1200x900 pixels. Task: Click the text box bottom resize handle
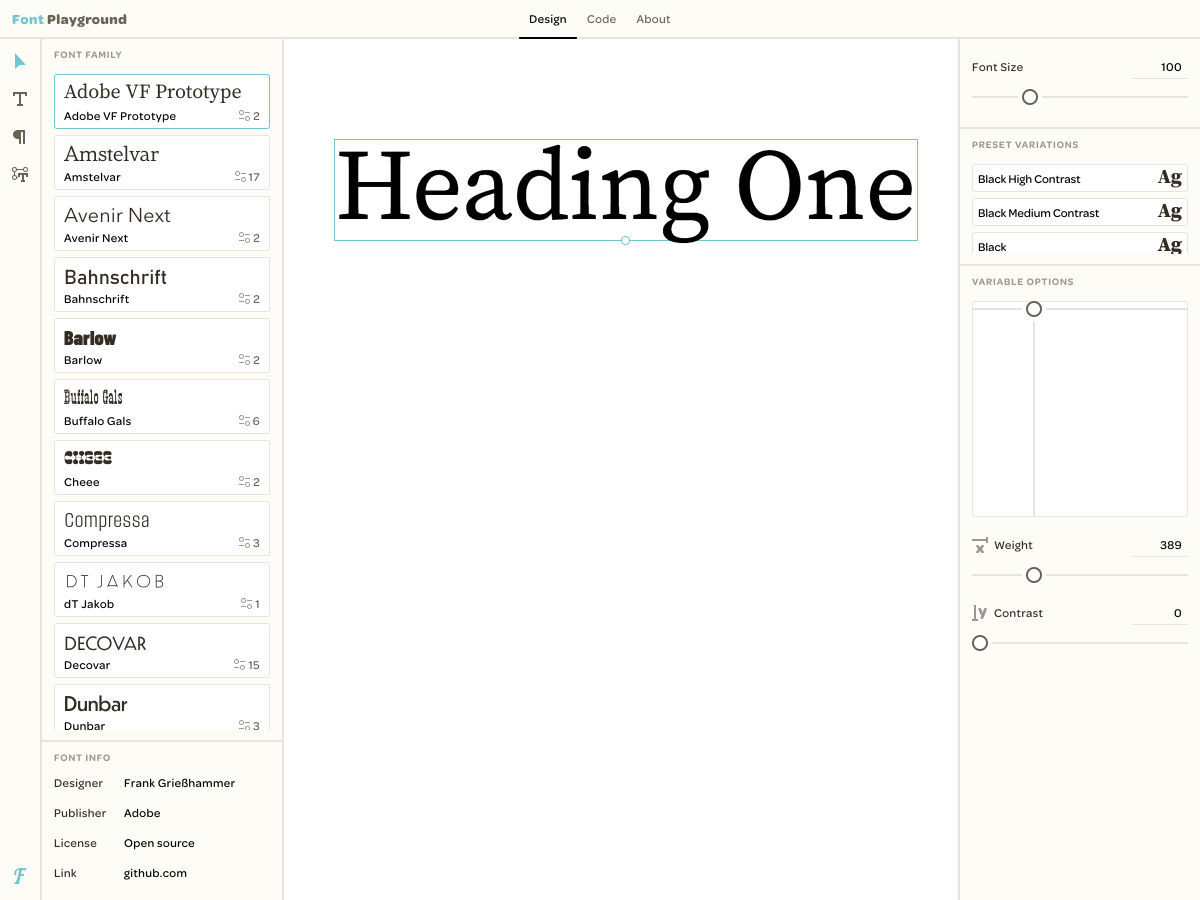(625, 241)
